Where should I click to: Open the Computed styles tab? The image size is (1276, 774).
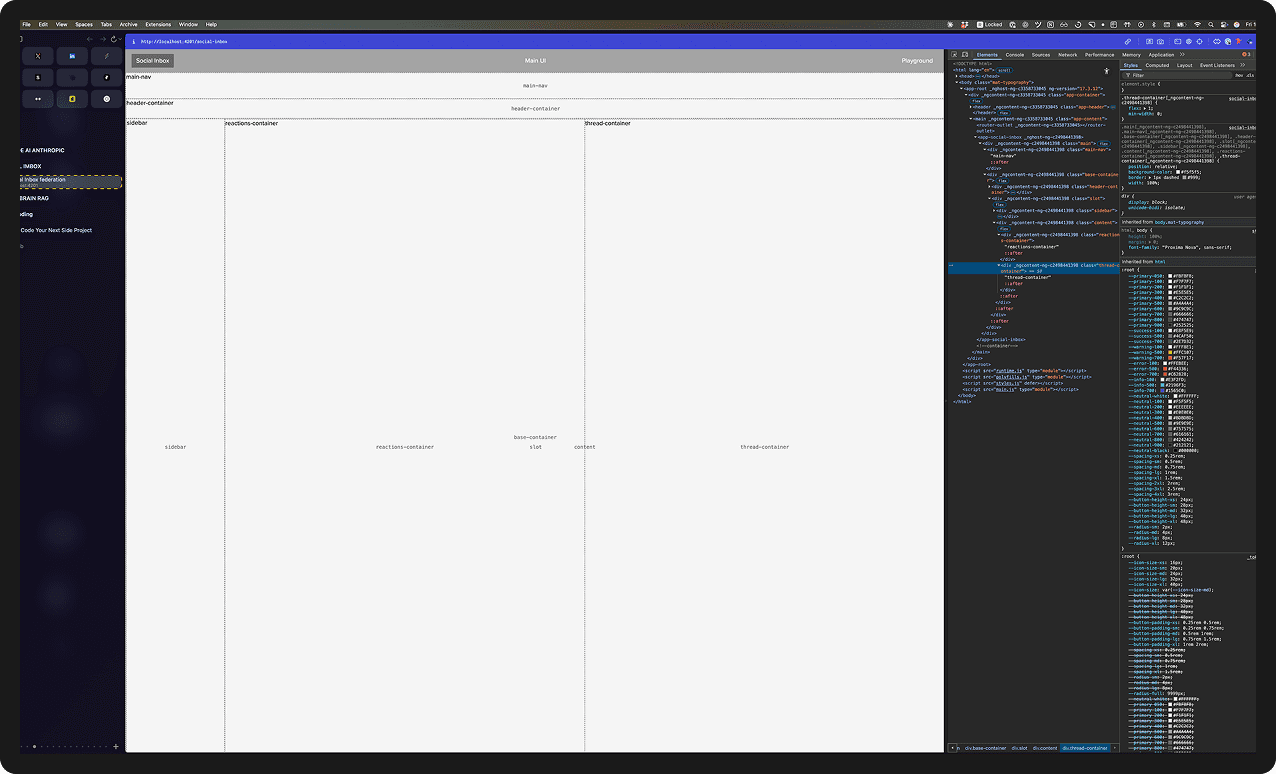click(1157, 65)
